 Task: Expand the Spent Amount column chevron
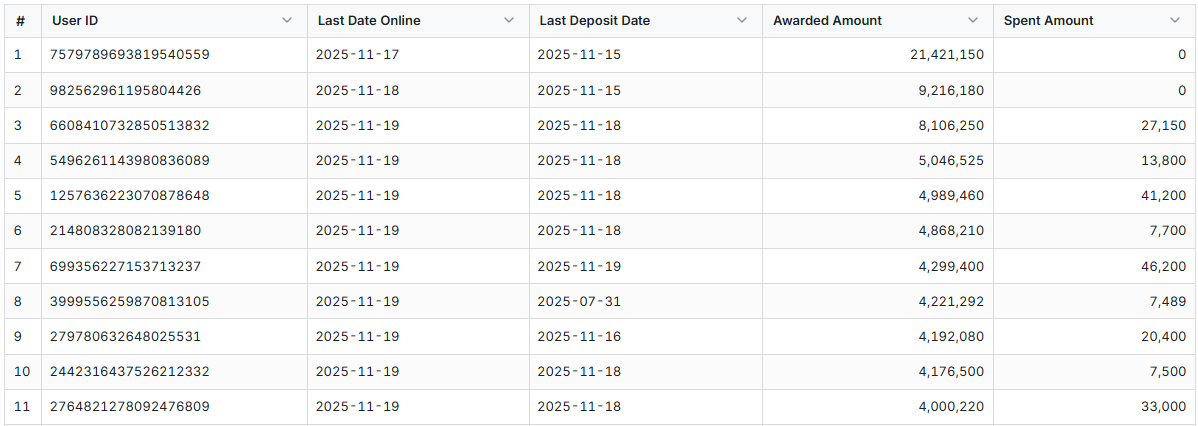[x=1175, y=20]
